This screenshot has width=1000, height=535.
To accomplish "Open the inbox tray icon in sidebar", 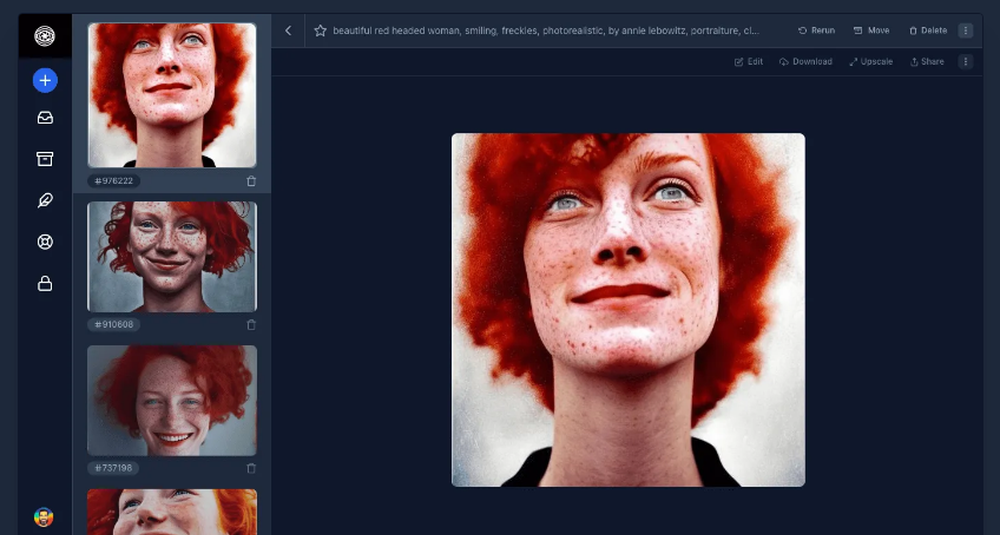I will (x=45, y=118).
